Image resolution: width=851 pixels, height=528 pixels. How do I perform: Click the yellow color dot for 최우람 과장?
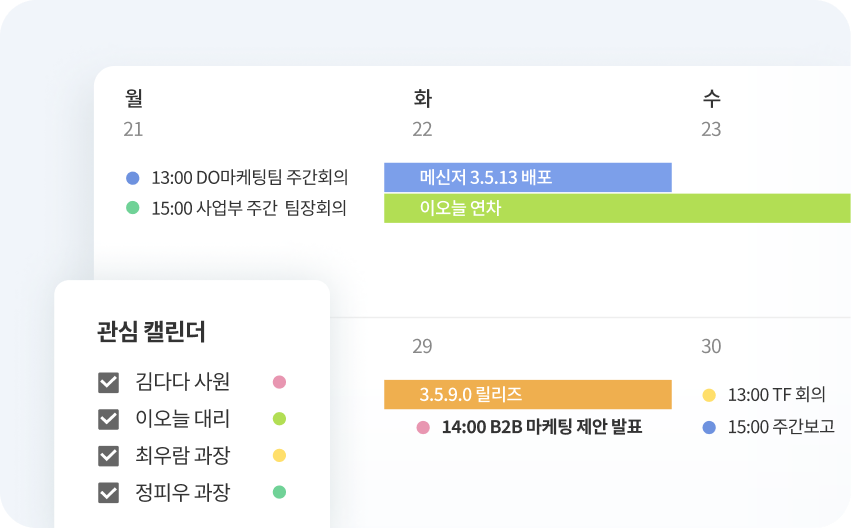pos(280,455)
